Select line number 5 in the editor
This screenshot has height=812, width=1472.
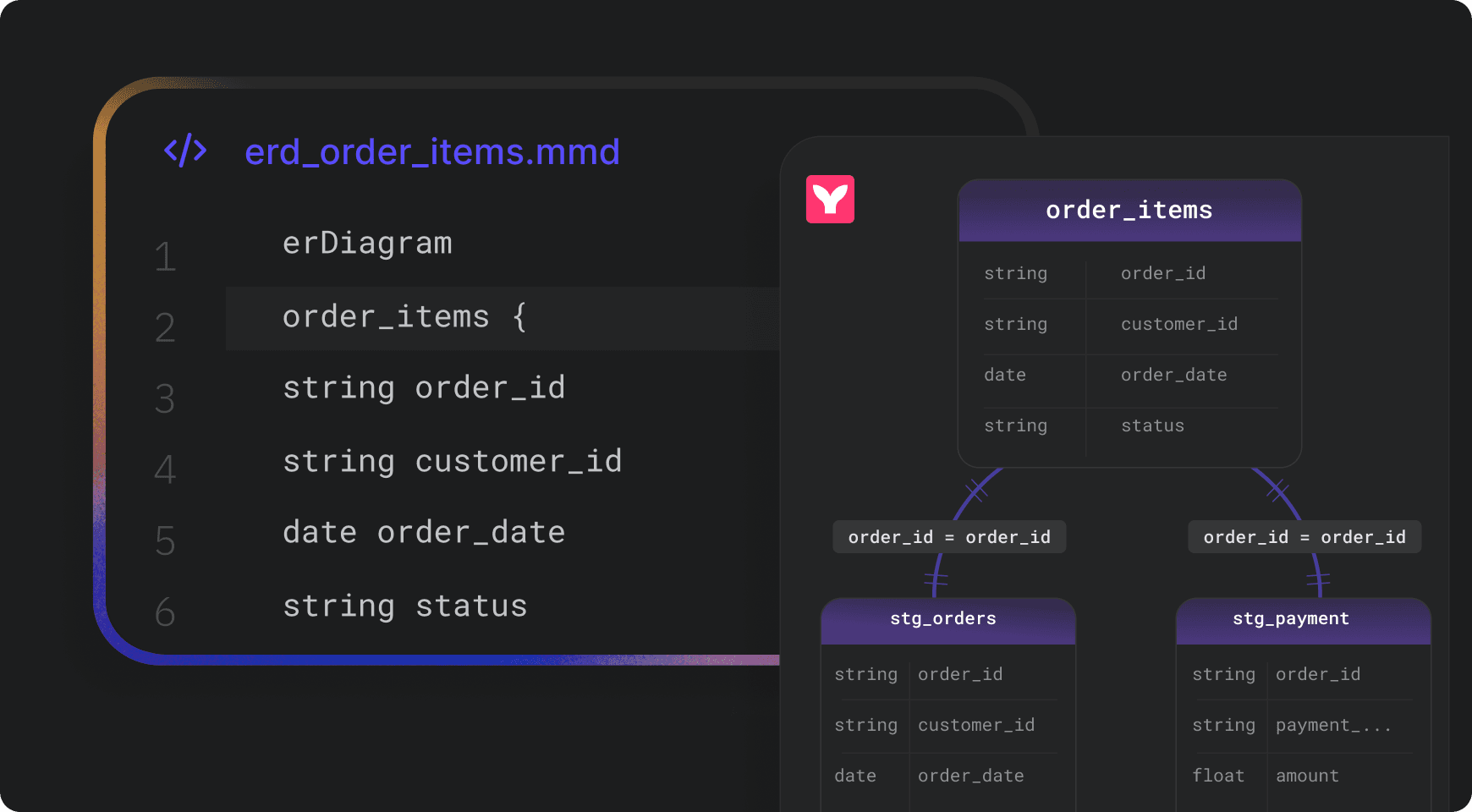165,540
